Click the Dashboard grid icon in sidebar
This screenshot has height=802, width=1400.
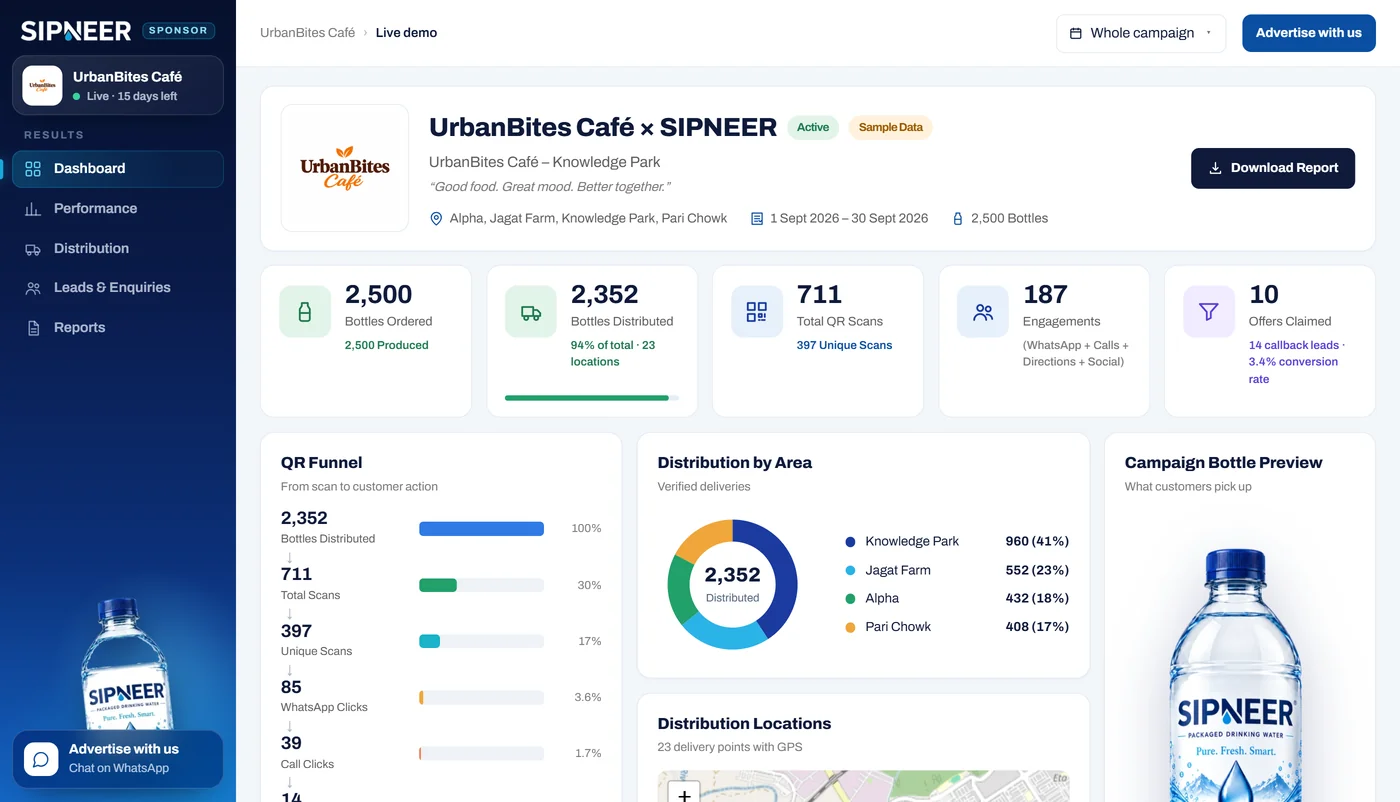[33, 169]
